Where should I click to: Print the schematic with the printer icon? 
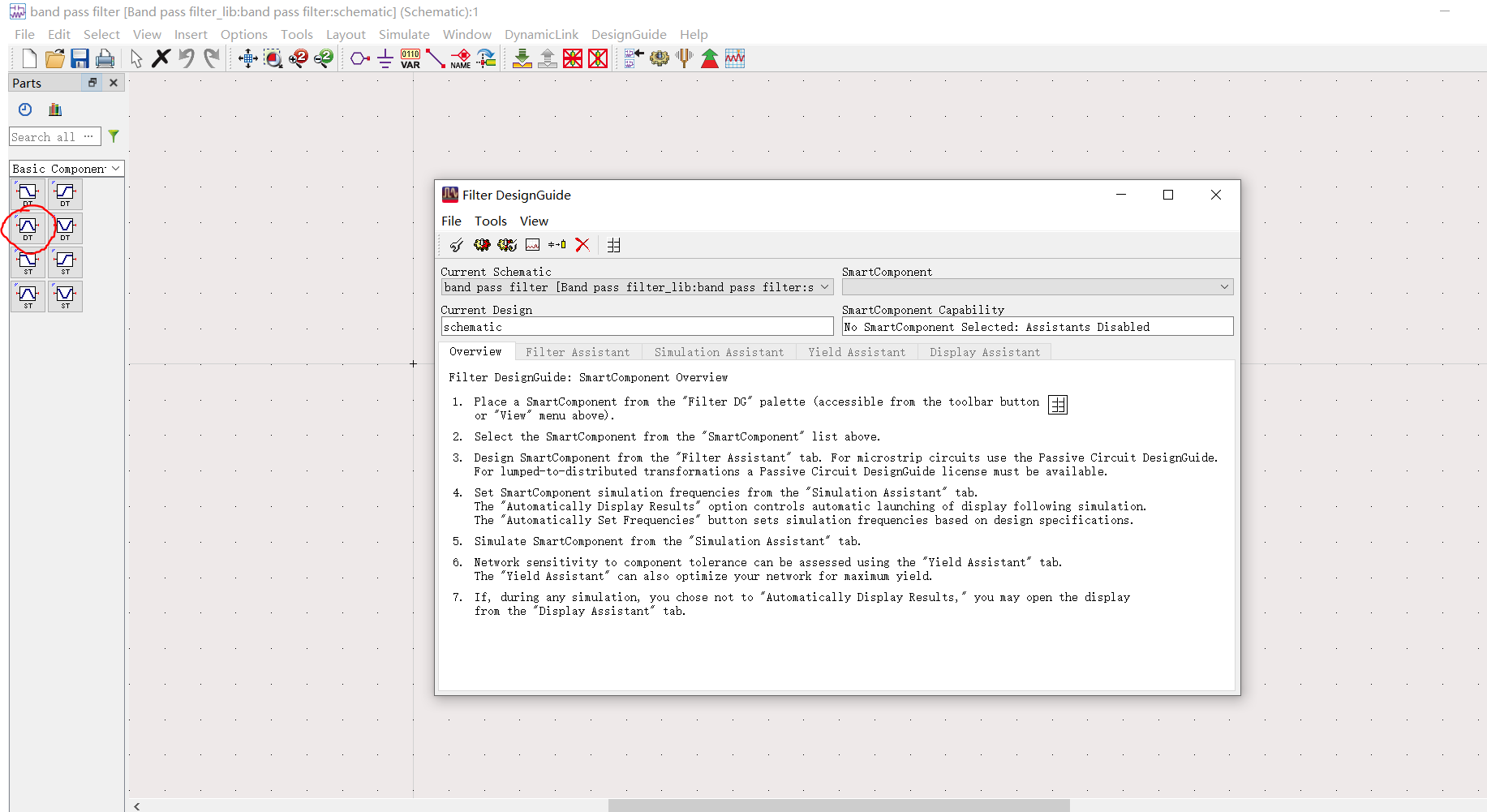(105, 58)
